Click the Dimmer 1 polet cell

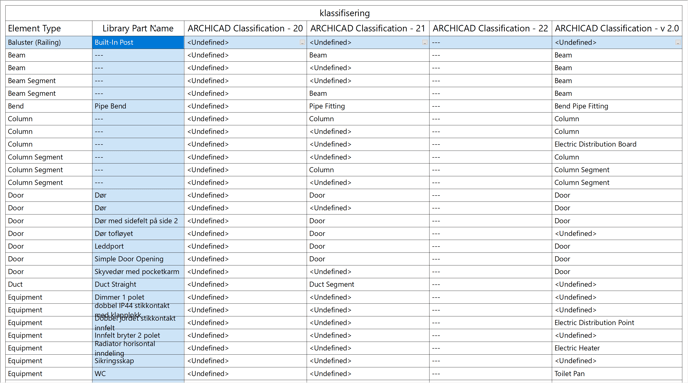138,297
